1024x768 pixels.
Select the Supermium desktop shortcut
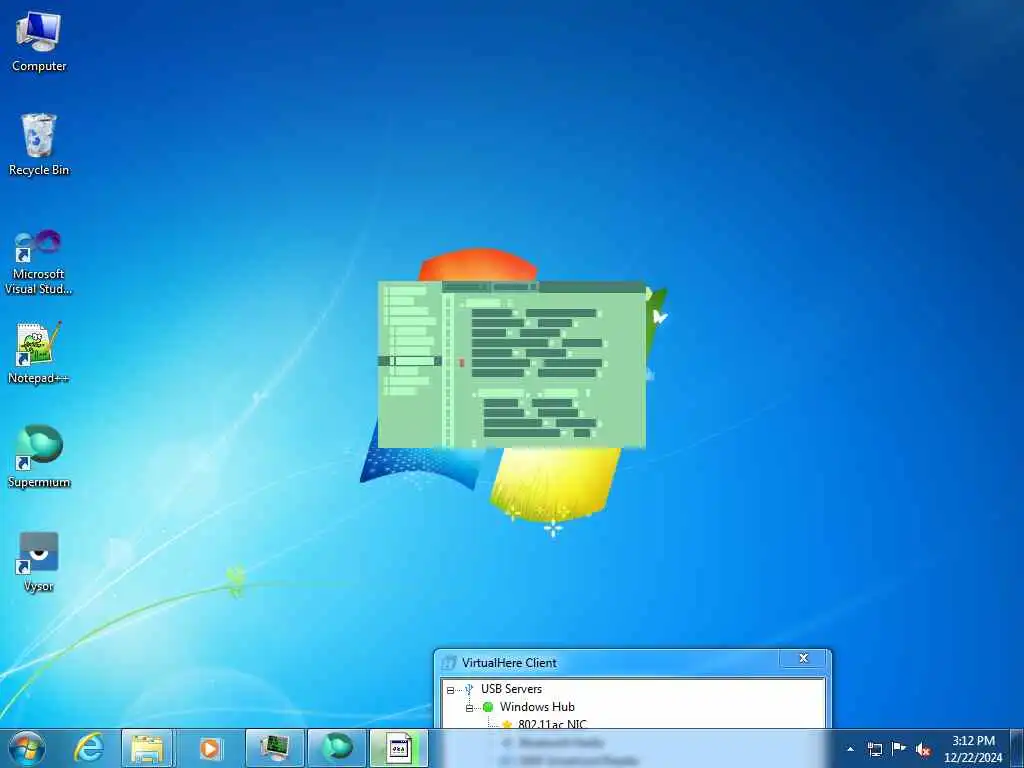[x=39, y=456]
